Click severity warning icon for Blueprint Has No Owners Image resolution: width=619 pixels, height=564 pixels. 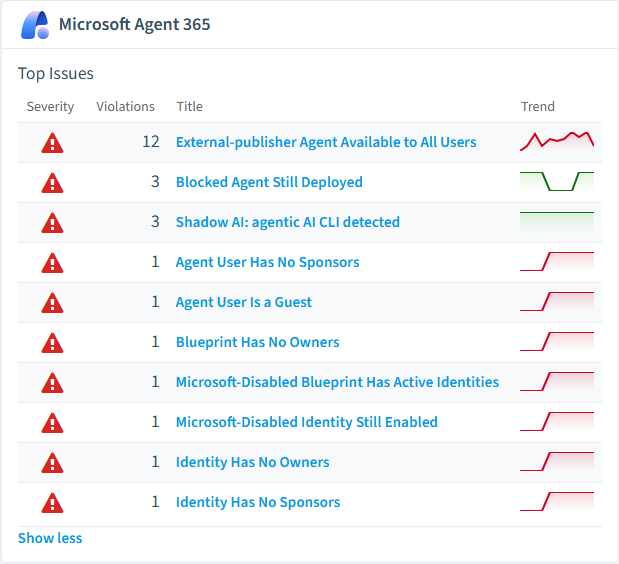coord(53,343)
